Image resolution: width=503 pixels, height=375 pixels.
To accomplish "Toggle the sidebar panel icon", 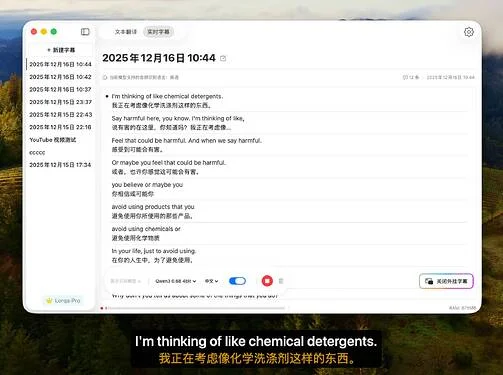I will 85,32.
